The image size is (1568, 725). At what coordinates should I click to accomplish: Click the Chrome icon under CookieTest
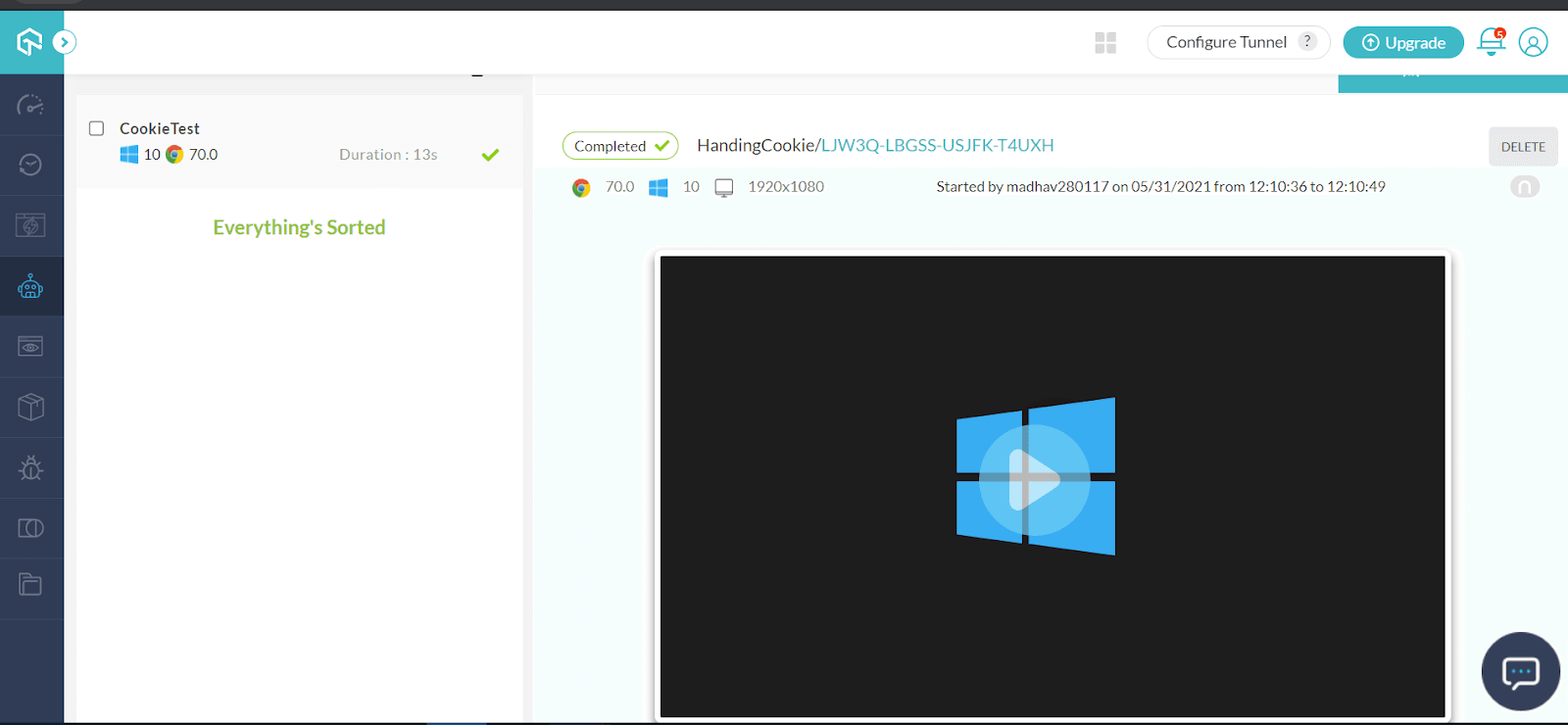pos(174,155)
